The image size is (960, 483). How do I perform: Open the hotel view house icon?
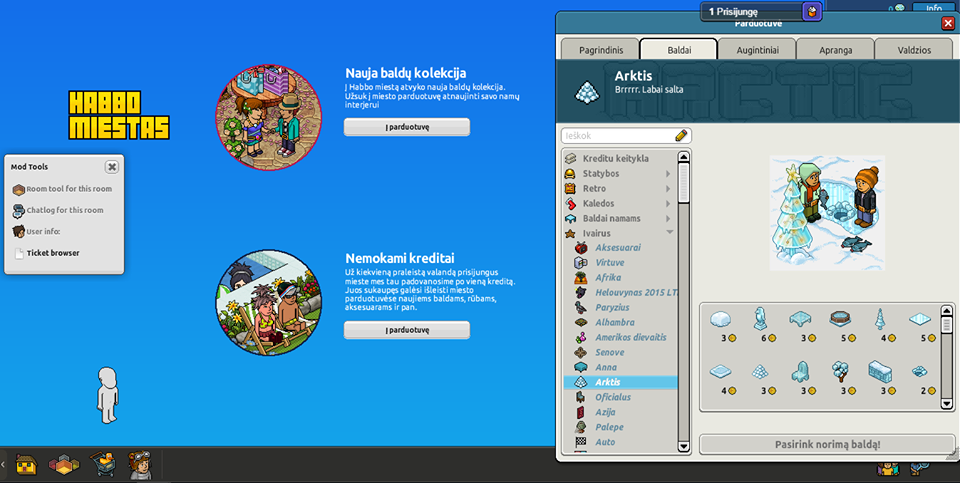(26, 465)
